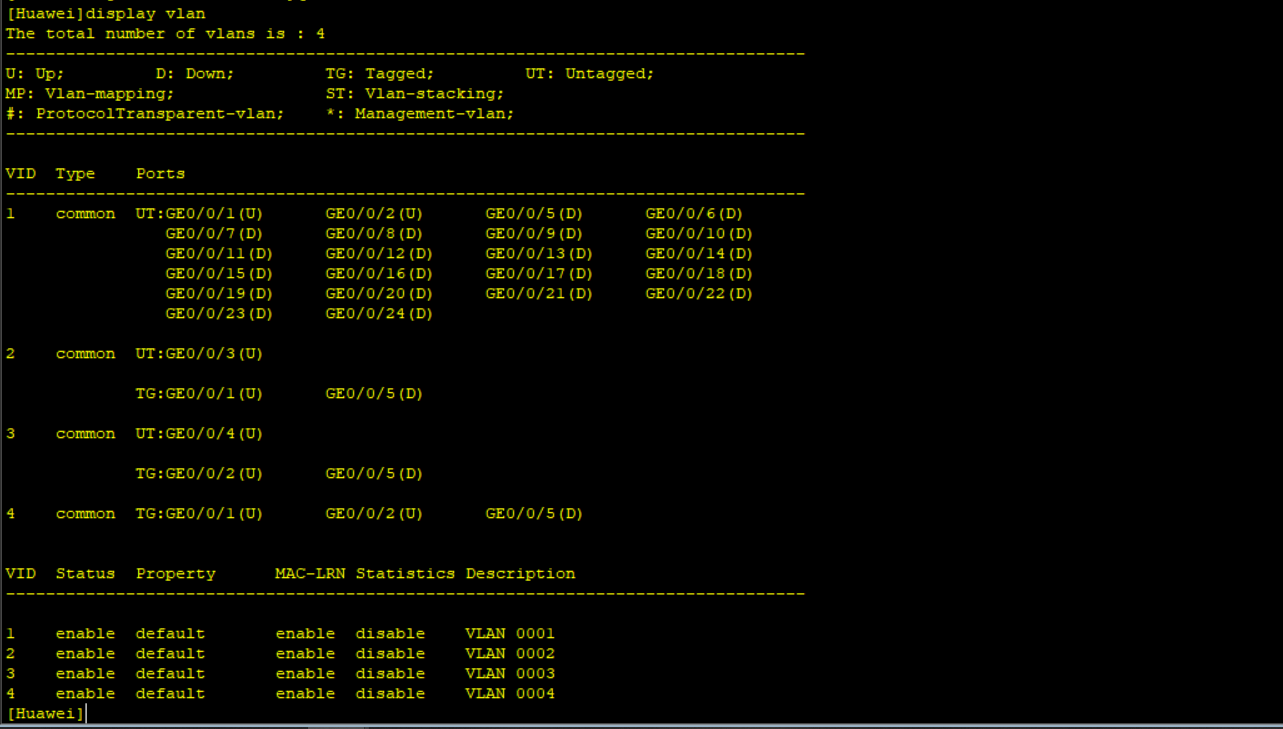Click the "D: Down;" legend entry
Image resolution: width=1283 pixels, height=729 pixels.
point(195,73)
